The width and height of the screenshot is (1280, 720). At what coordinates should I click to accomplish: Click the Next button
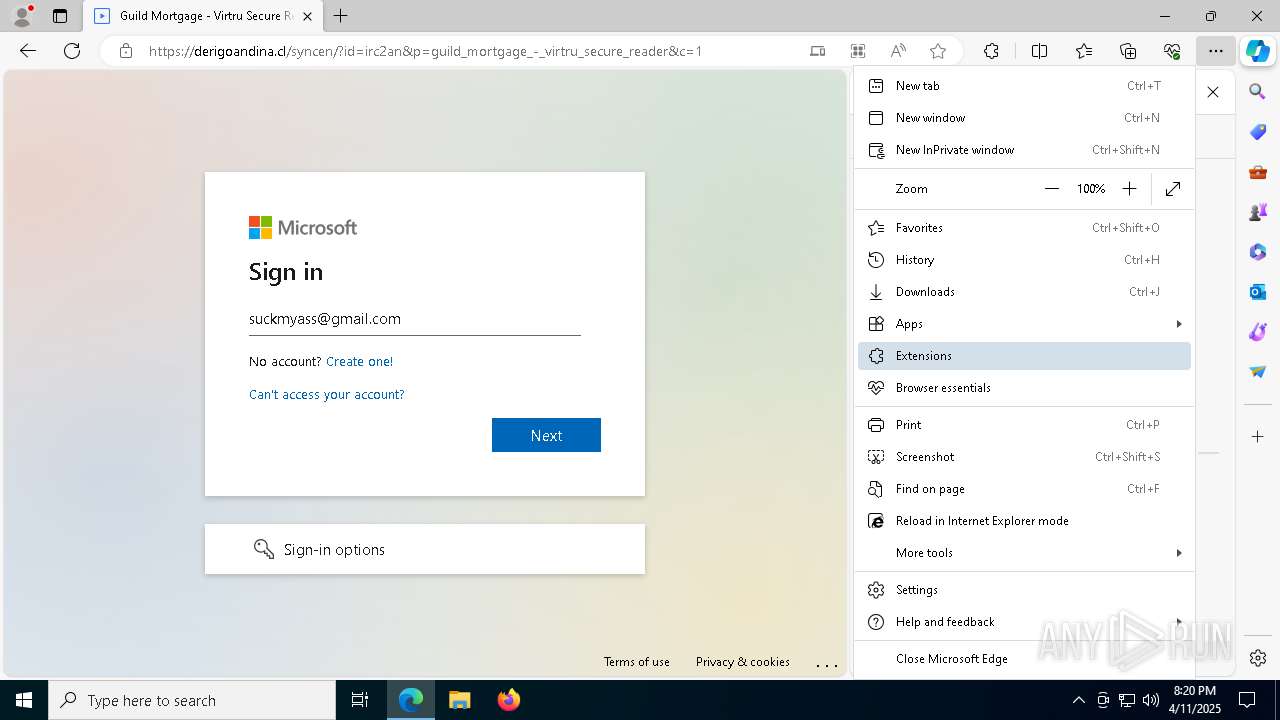click(546, 435)
